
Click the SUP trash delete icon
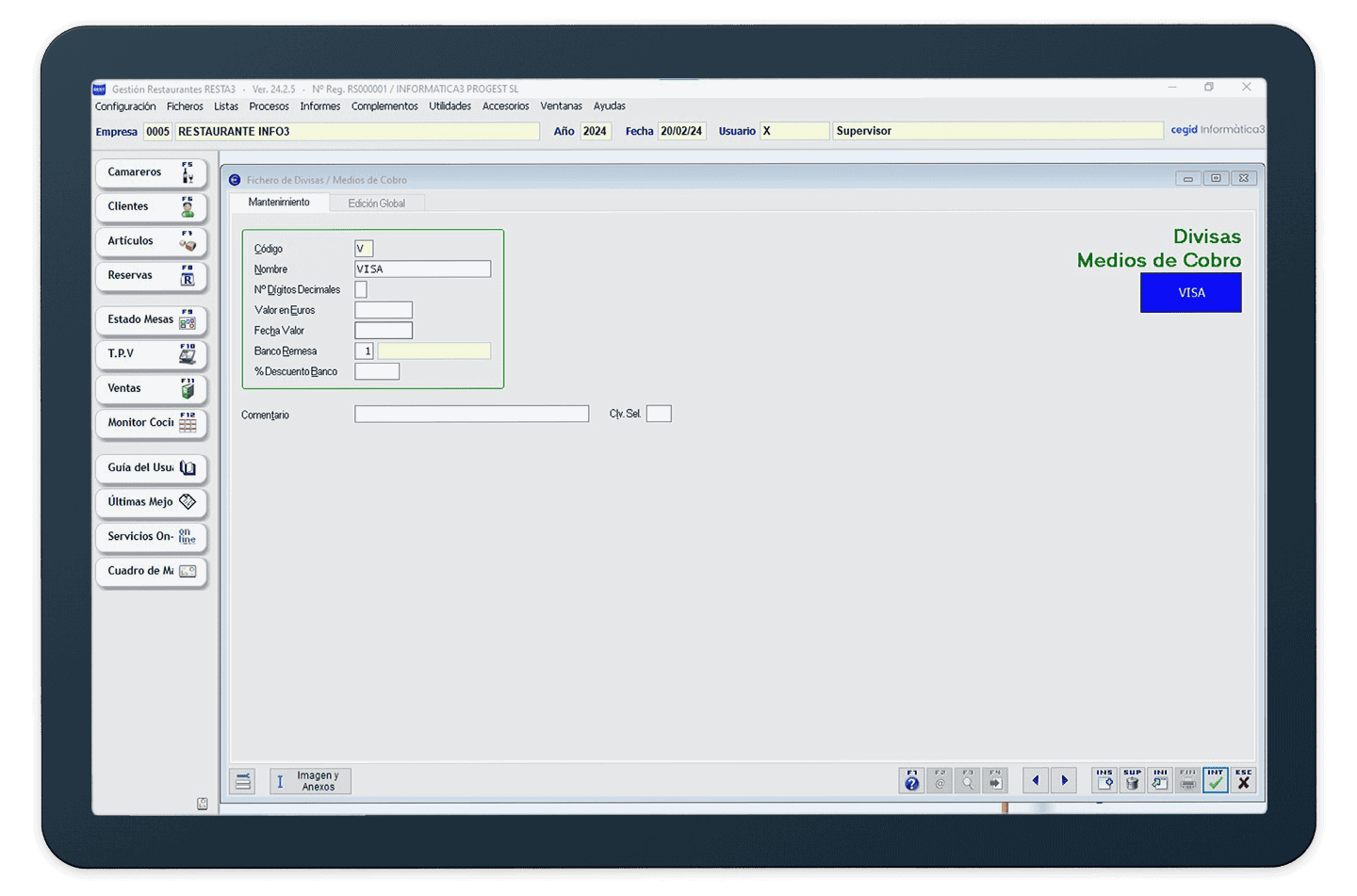[x=1132, y=780]
